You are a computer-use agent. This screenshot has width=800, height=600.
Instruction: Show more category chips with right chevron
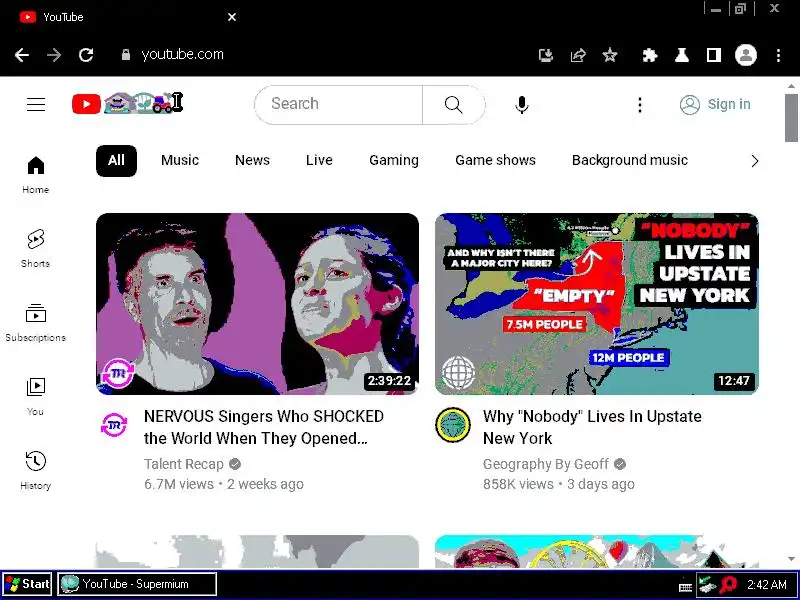pyautogui.click(x=755, y=161)
